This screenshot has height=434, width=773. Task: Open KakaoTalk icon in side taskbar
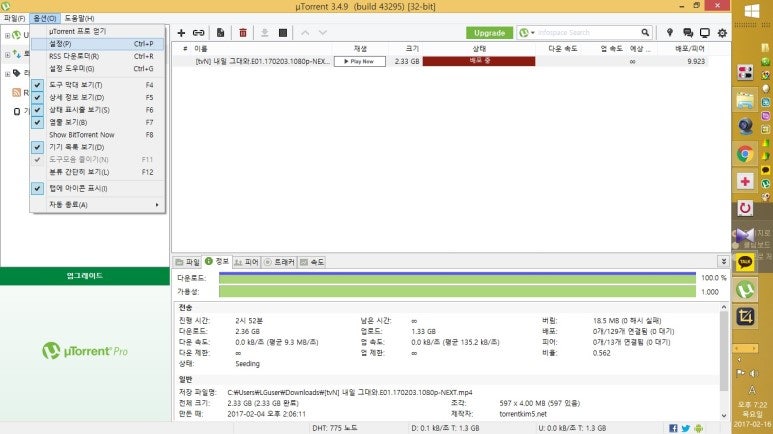coord(745,262)
